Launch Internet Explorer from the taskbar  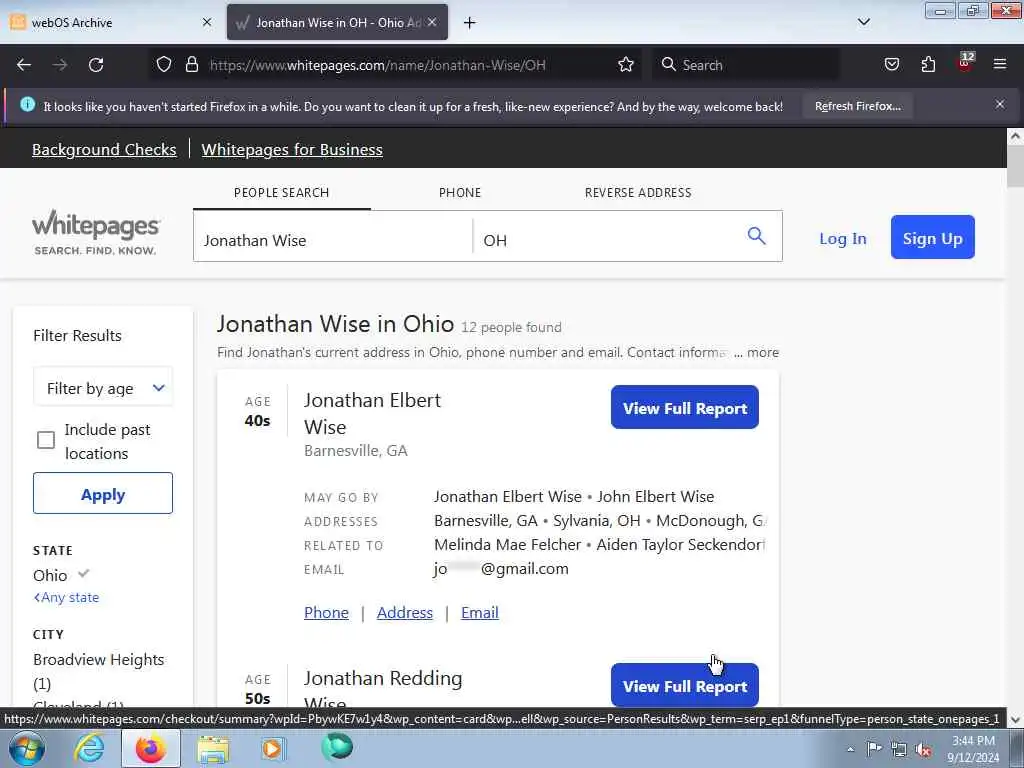point(89,748)
